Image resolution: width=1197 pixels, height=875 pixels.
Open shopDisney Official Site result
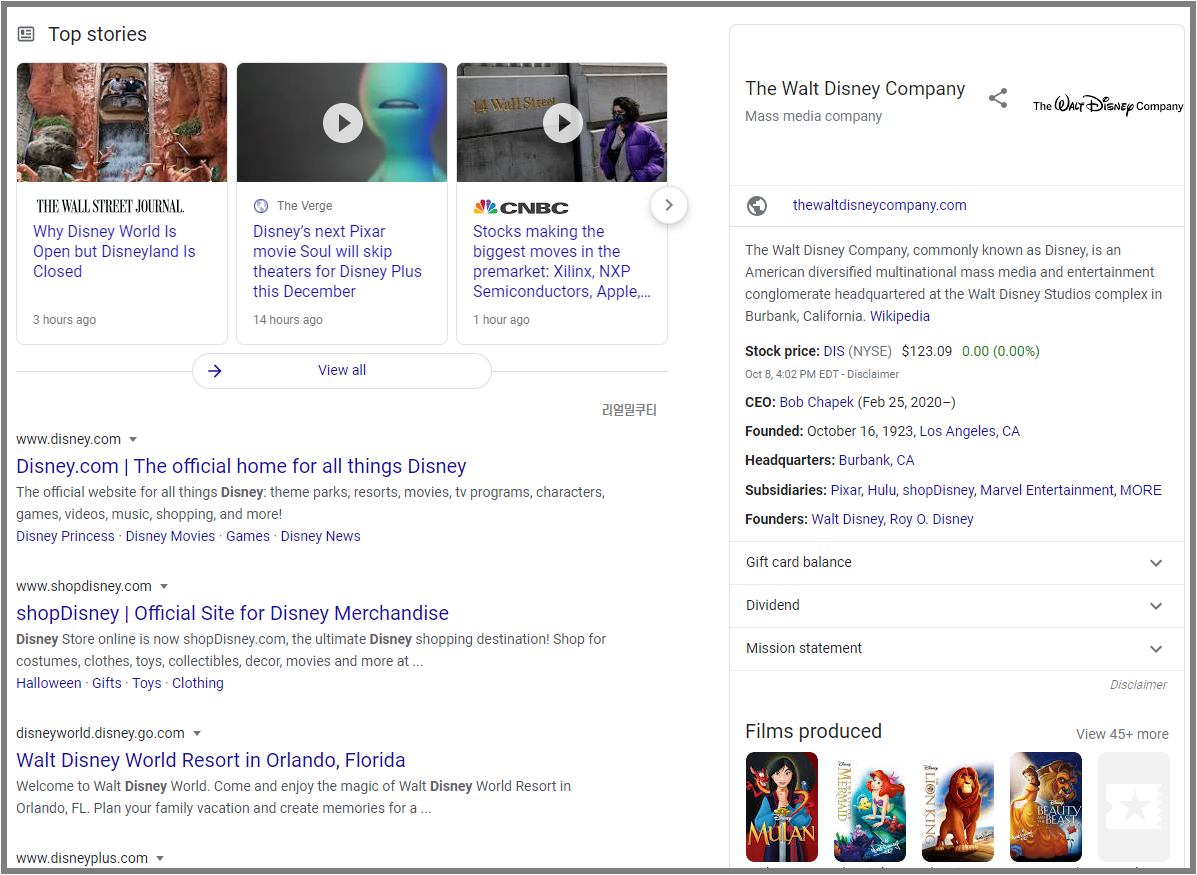tap(232, 613)
